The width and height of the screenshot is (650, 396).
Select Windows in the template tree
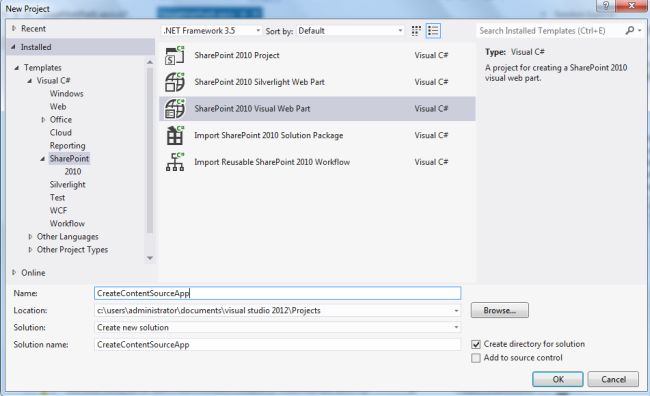point(66,94)
